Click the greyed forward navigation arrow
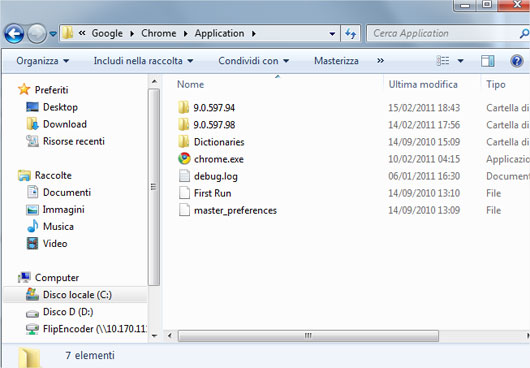The height and width of the screenshot is (368, 530). 37,34
